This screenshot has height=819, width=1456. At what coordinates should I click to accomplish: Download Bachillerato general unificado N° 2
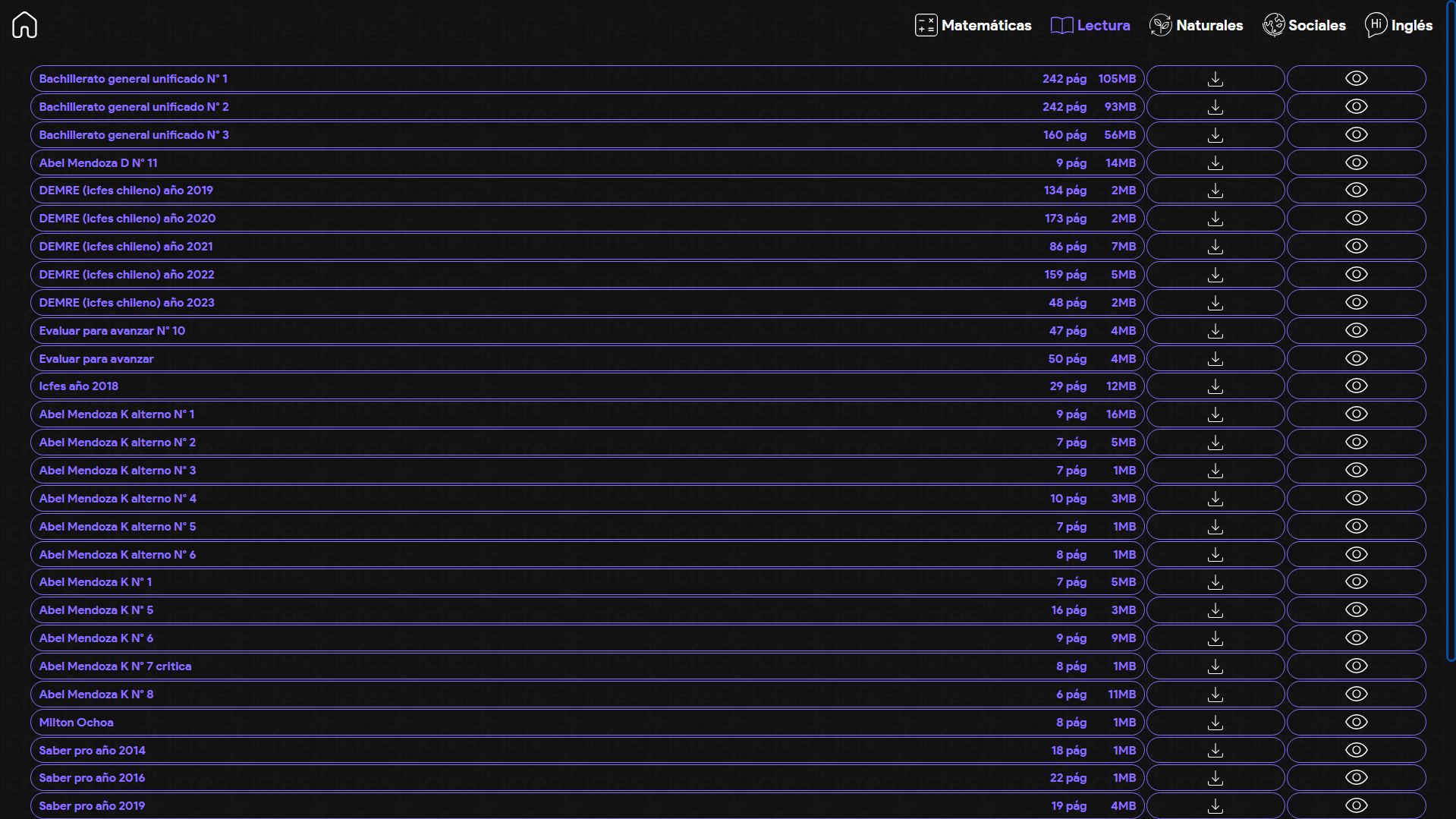tap(1215, 107)
